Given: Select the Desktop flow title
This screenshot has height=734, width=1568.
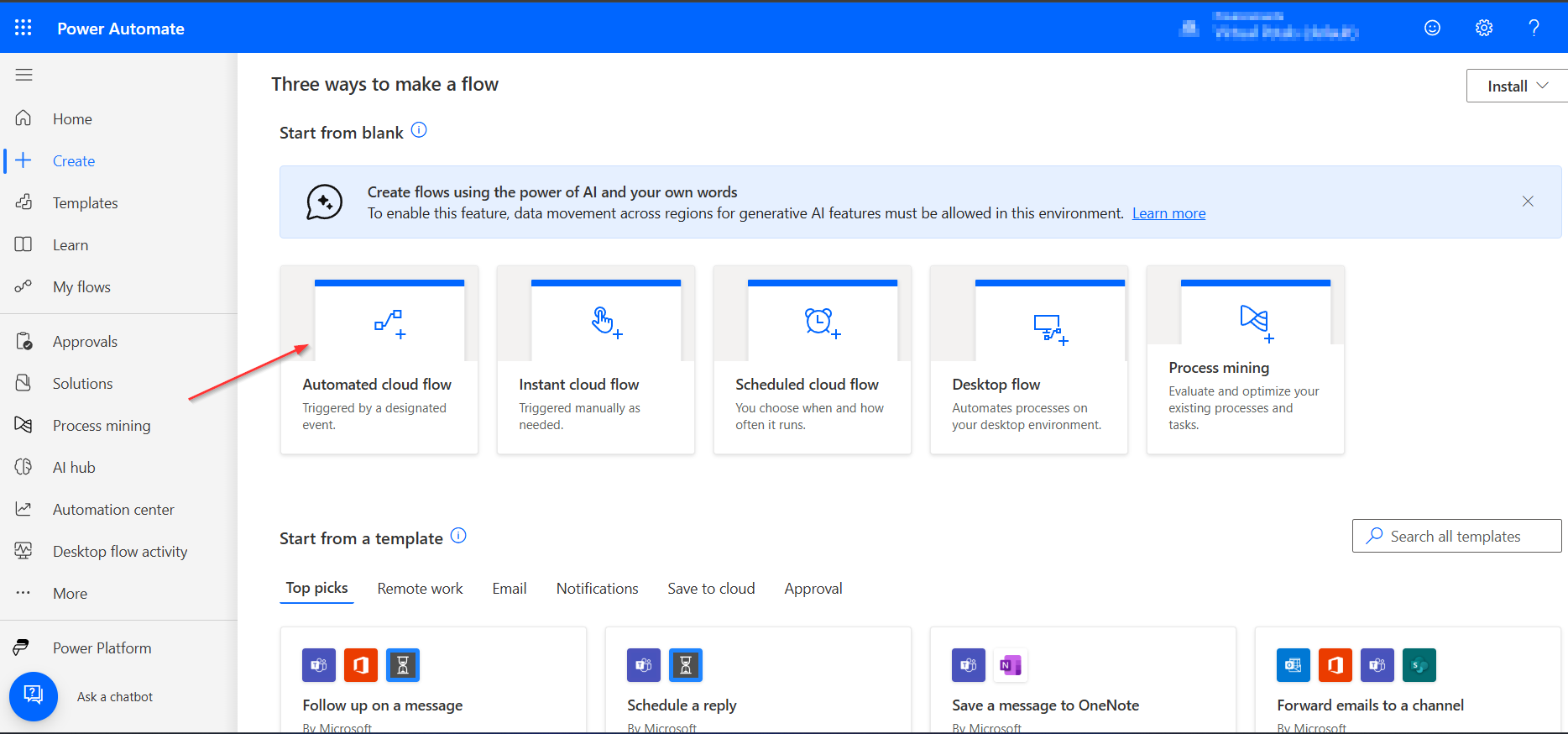Looking at the screenshot, I should pyautogui.click(x=996, y=384).
